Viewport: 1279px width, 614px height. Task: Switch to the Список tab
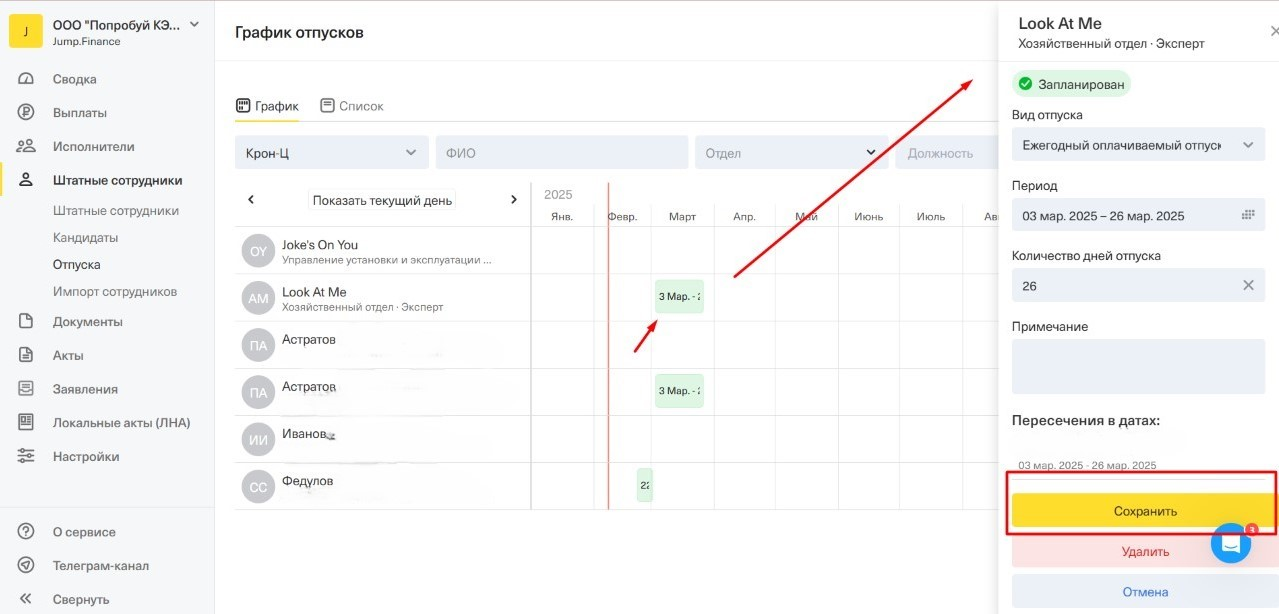click(352, 106)
